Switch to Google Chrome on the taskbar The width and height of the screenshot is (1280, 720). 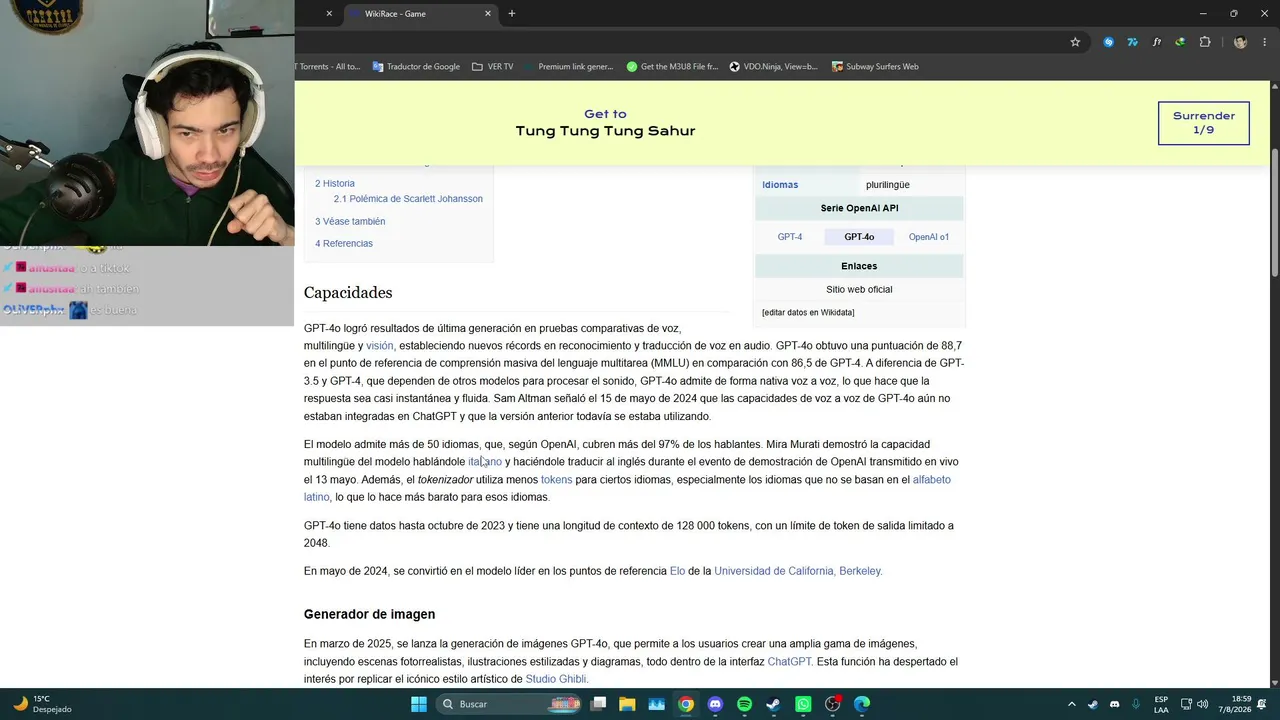point(686,704)
